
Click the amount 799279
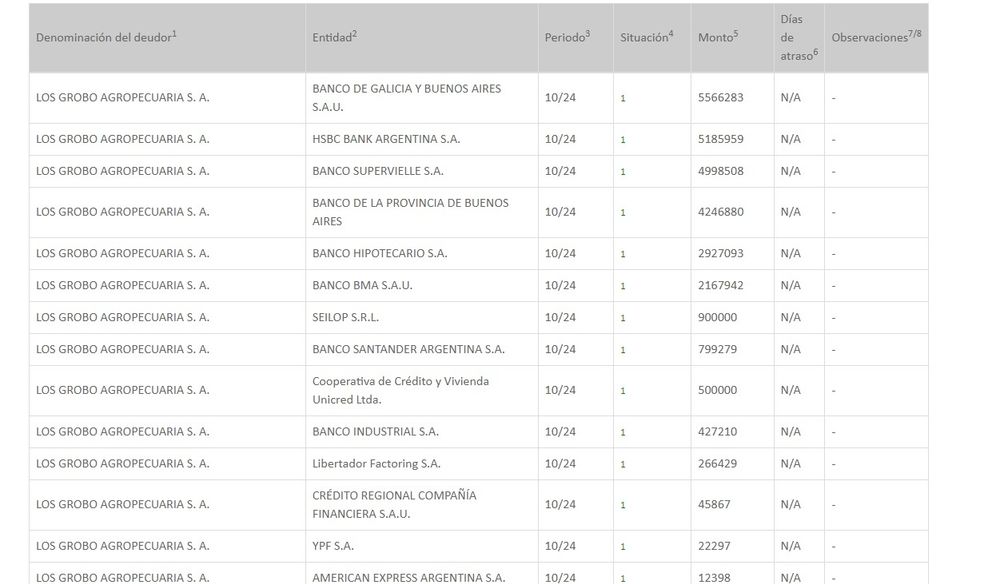[717, 349]
